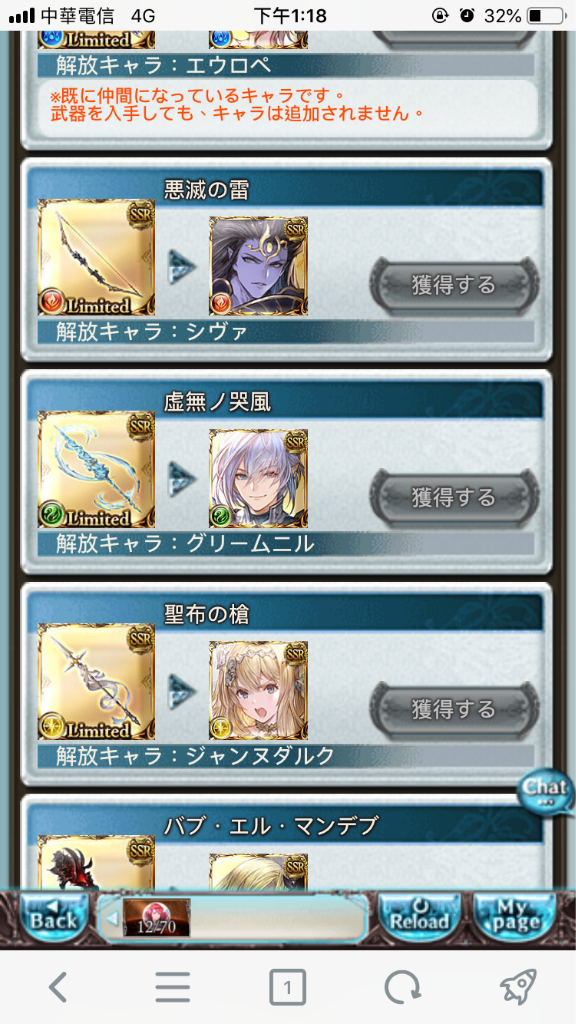Screen dimensions: 576x1024
Task: Tap the browser rocket icon
Action: 518,985
